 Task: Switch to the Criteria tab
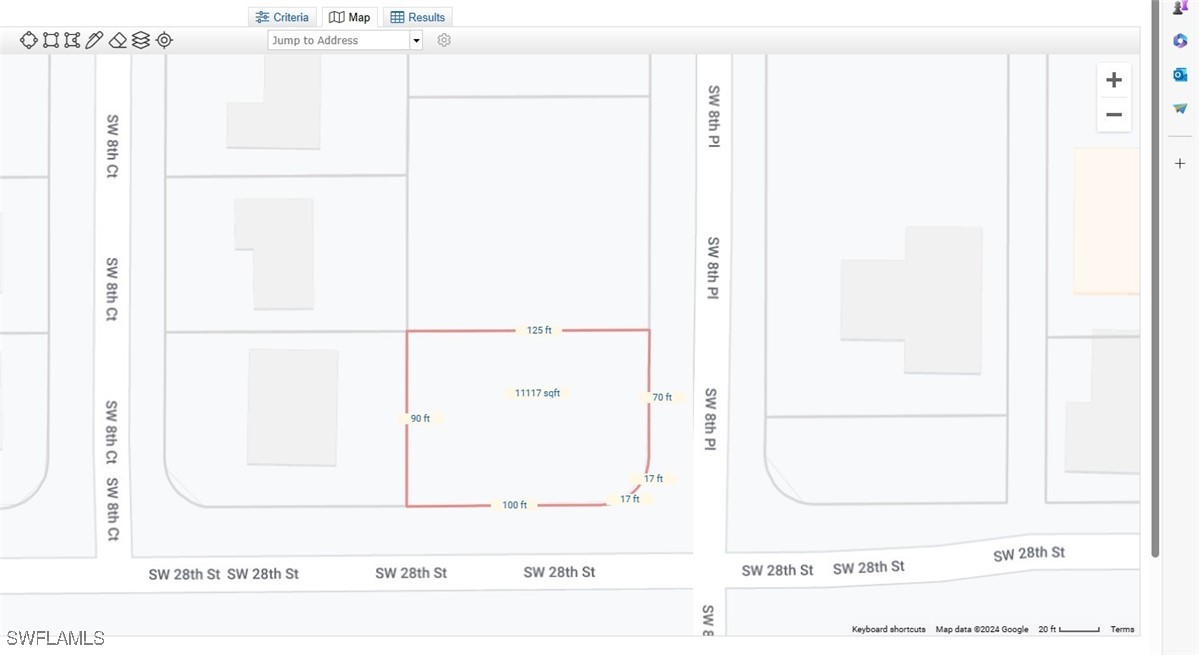tap(282, 17)
